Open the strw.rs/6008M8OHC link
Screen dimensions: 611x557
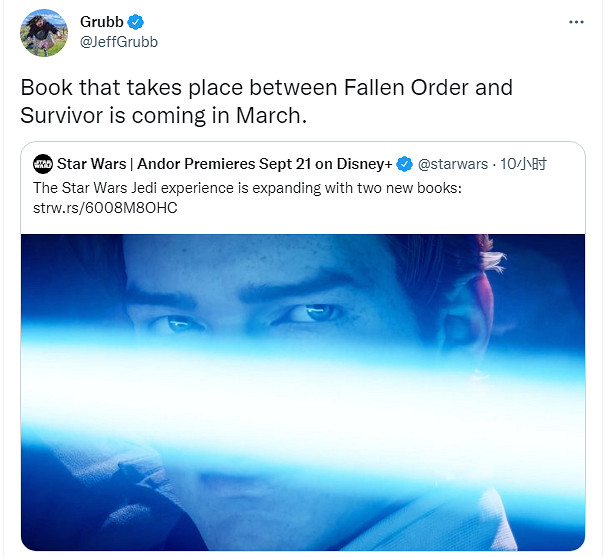[x=105, y=208]
